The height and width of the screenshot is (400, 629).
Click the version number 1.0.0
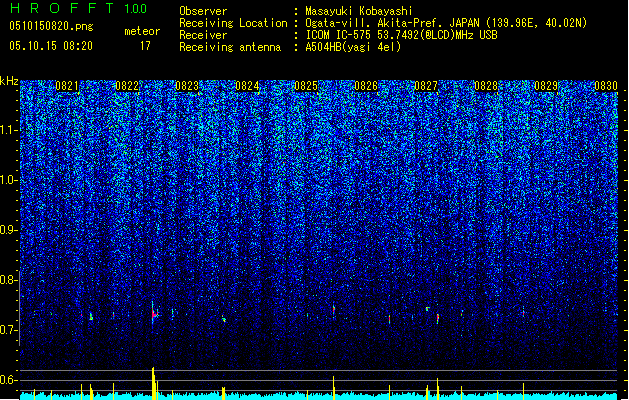click(135, 8)
